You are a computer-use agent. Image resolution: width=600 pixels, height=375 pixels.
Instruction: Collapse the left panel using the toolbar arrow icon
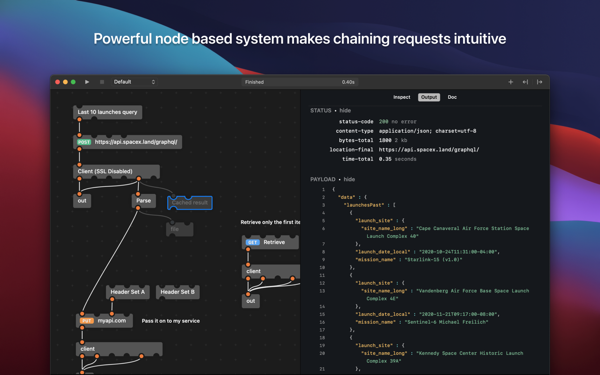[x=525, y=82]
